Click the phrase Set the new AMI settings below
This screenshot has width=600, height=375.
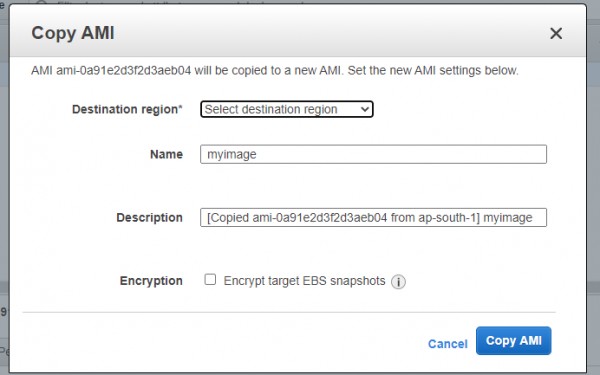point(433,70)
